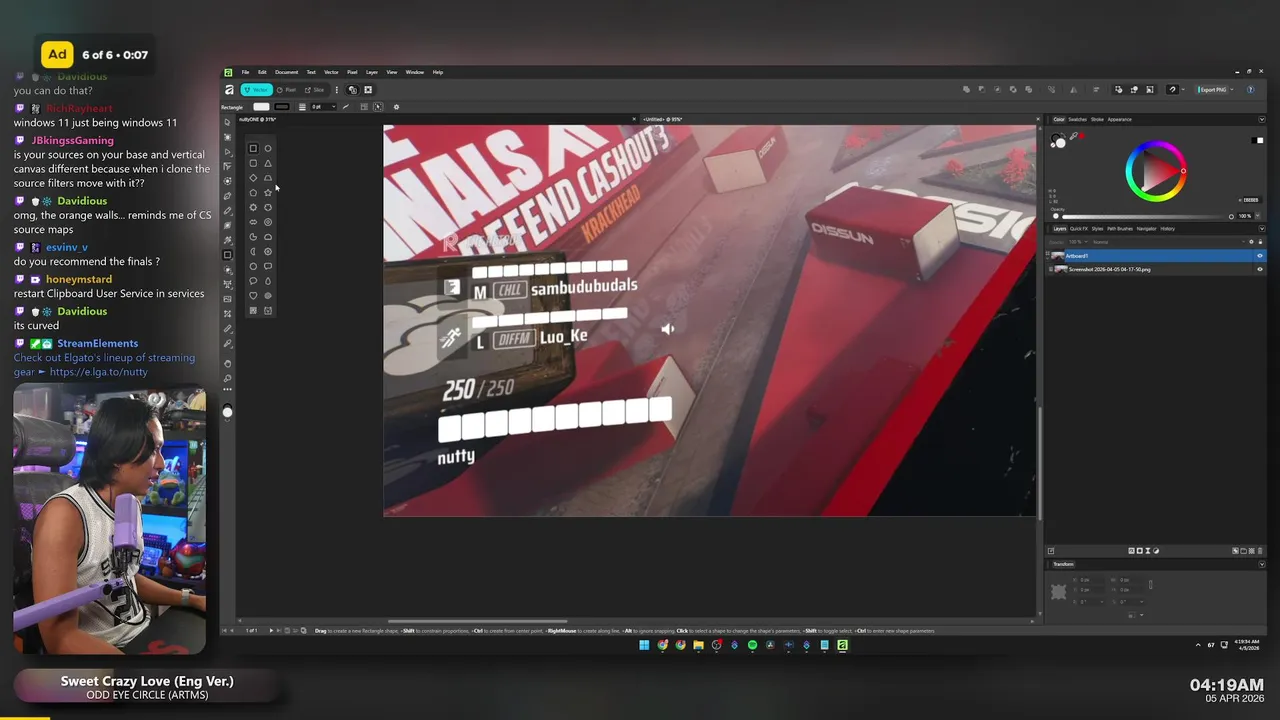Switch to Vector persona

coord(257,90)
